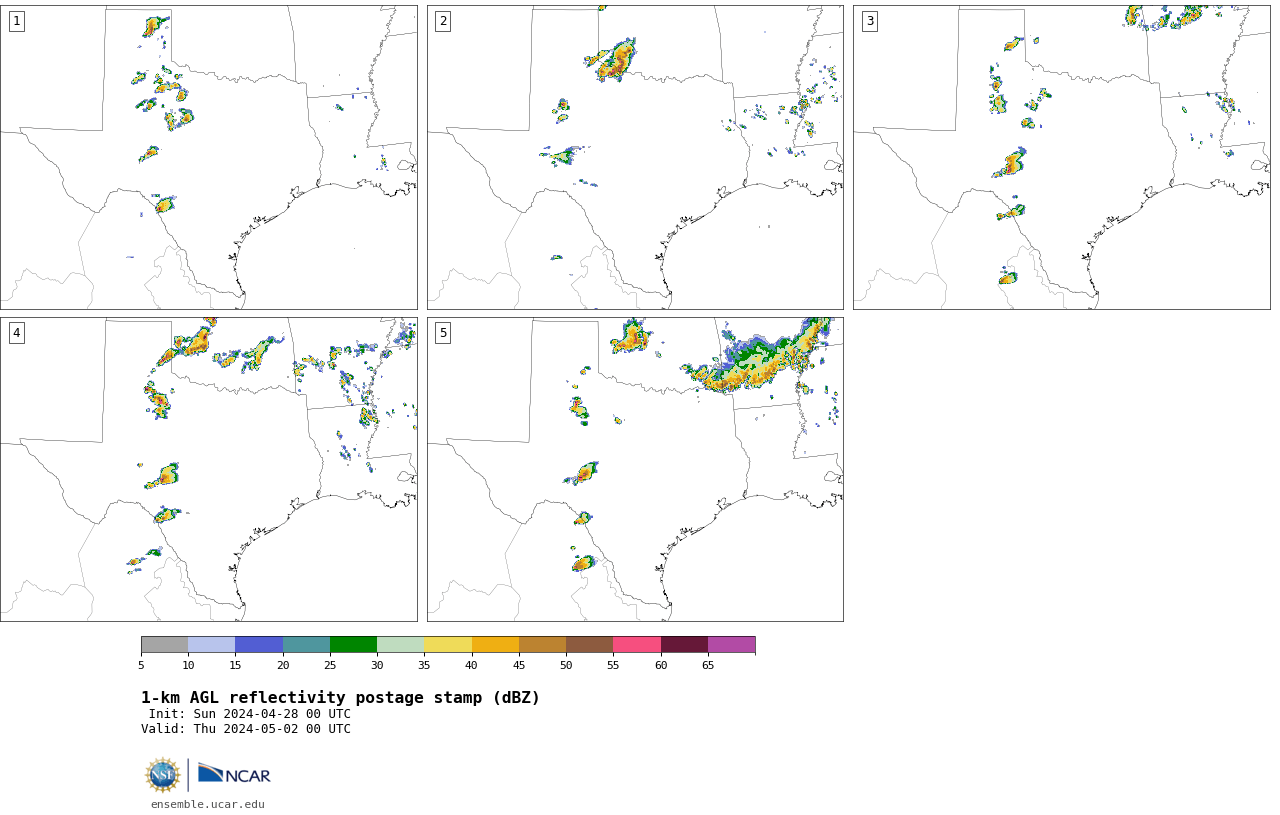Click the colorbar tick label 65
The image size is (1280, 815).
coord(708,665)
